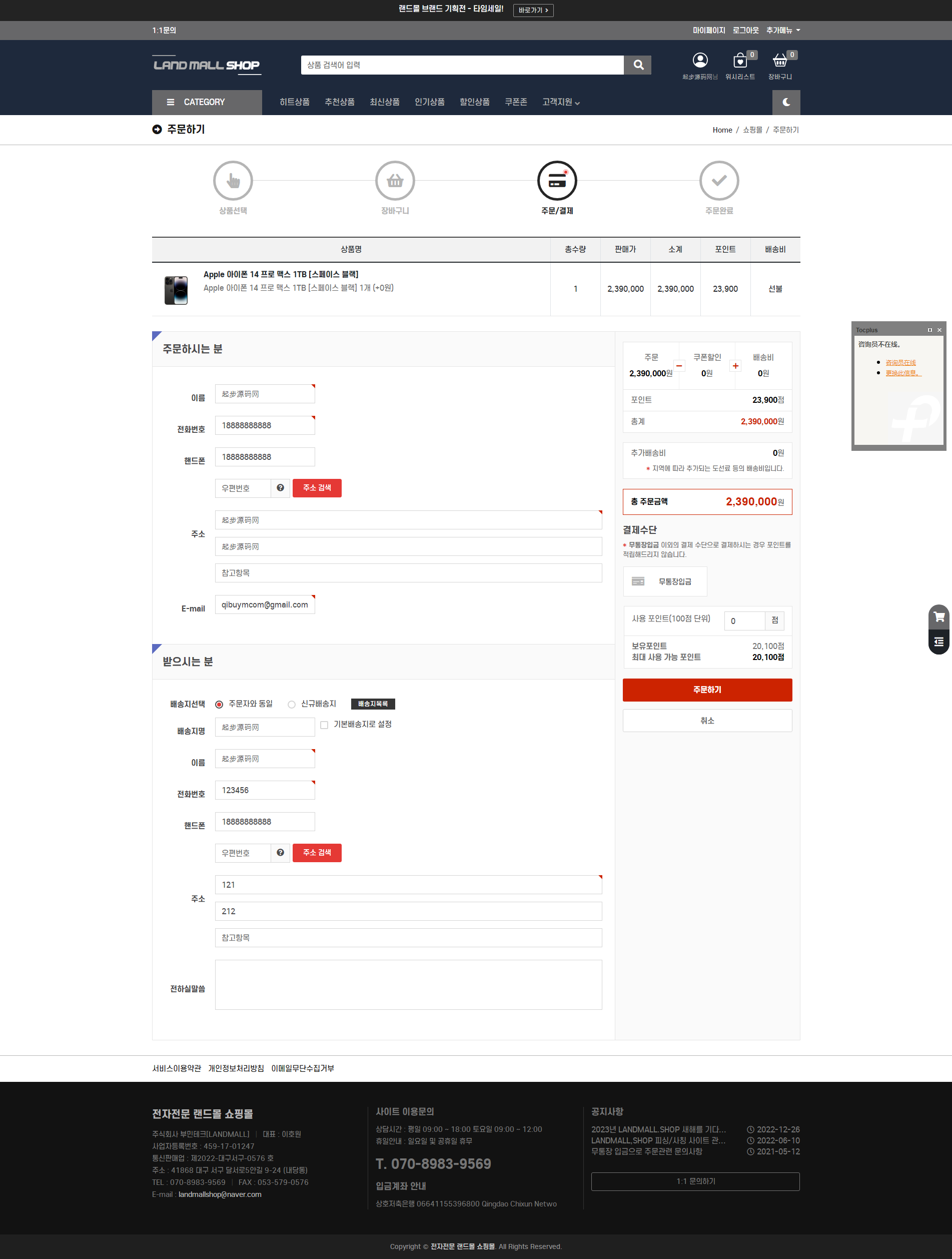
Task: Open 이메일무단수집거부 footer link
Action: click(x=303, y=1068)
